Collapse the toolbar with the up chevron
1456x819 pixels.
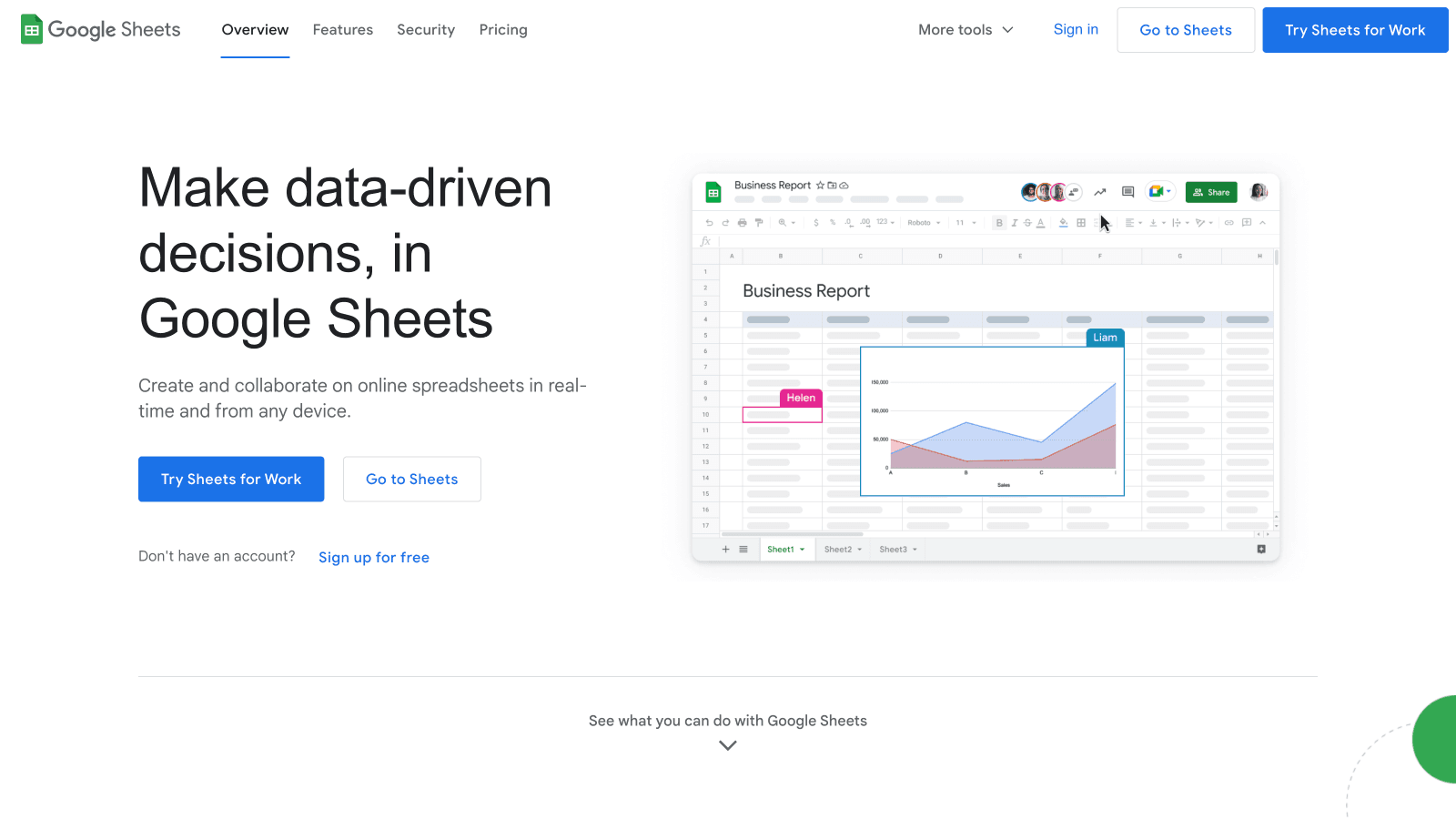pyautogui.click(x=1262, y=222)
